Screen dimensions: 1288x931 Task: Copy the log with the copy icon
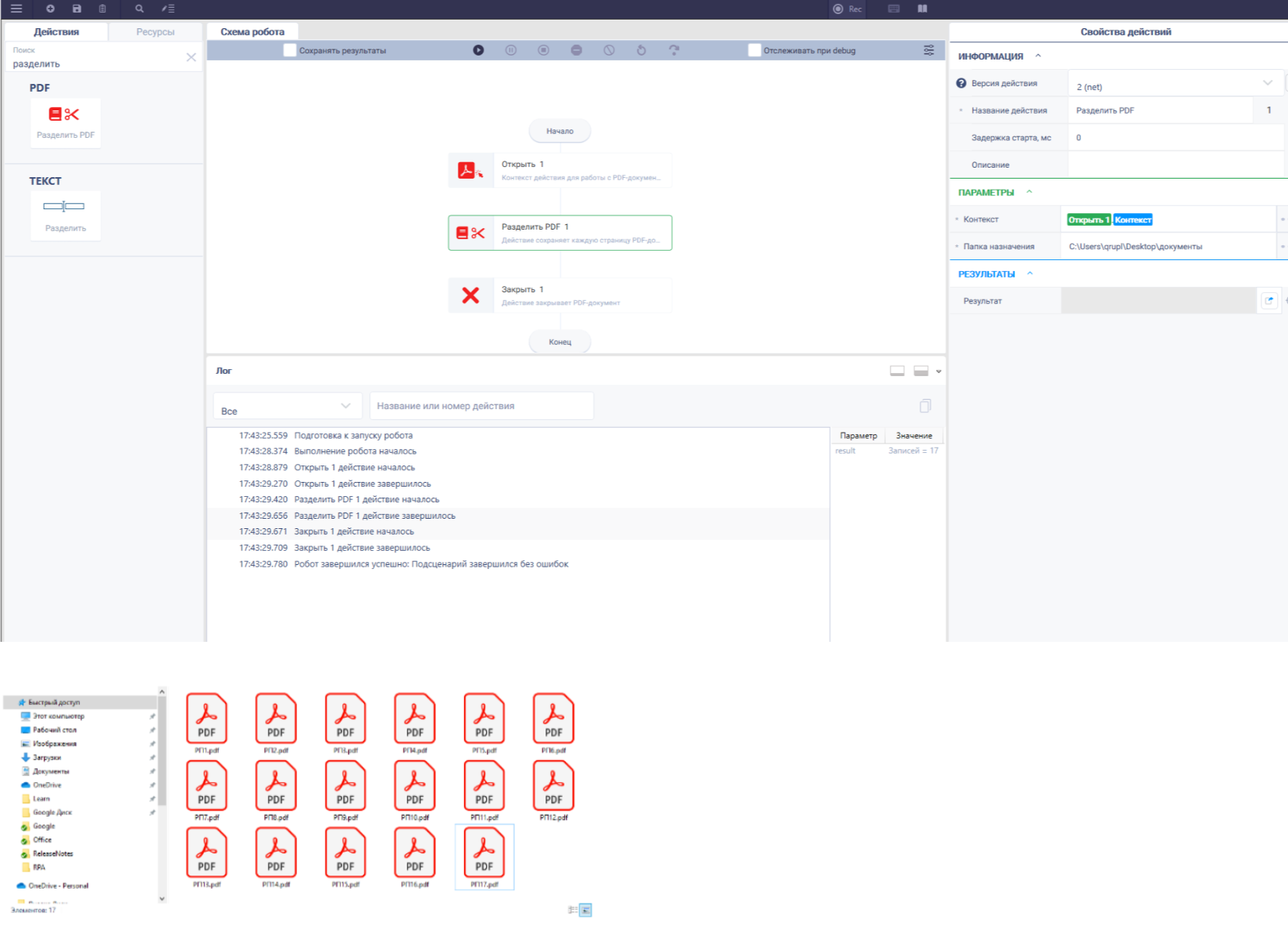point(925,406)
